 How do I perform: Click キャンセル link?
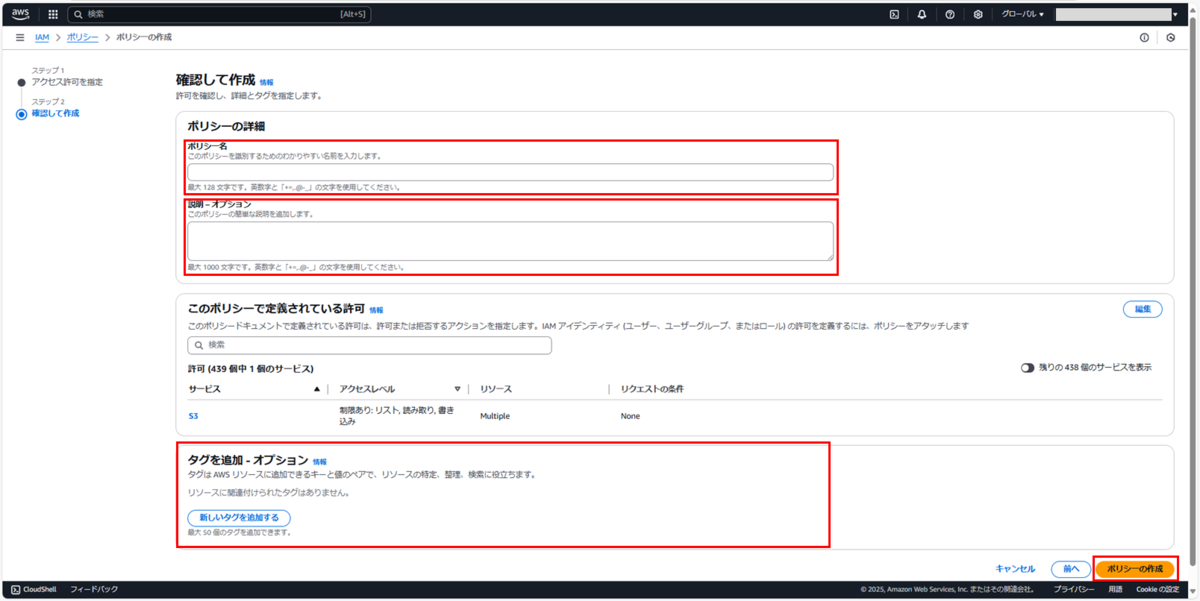[x=1015, y=568]
